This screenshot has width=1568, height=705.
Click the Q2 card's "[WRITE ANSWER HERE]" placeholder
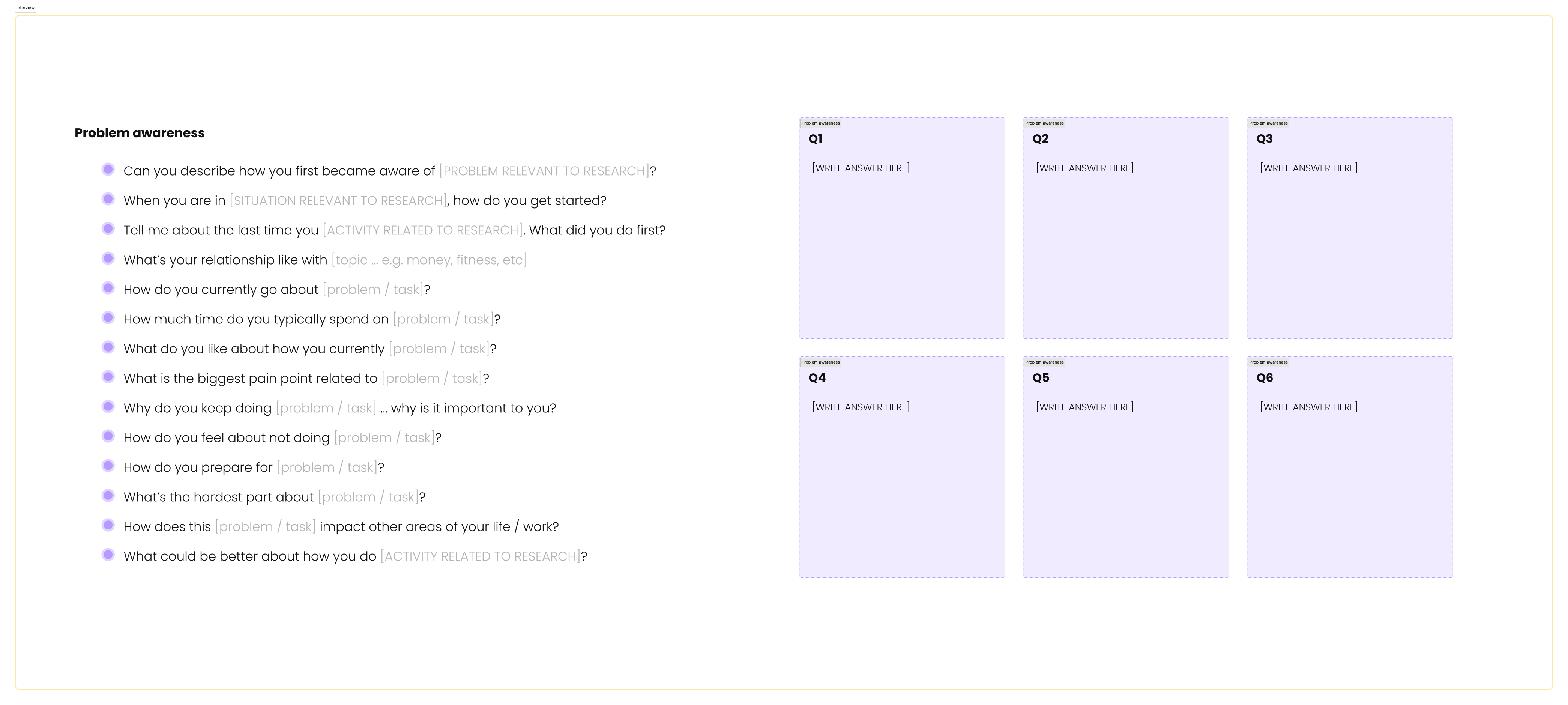(1085, 168)
